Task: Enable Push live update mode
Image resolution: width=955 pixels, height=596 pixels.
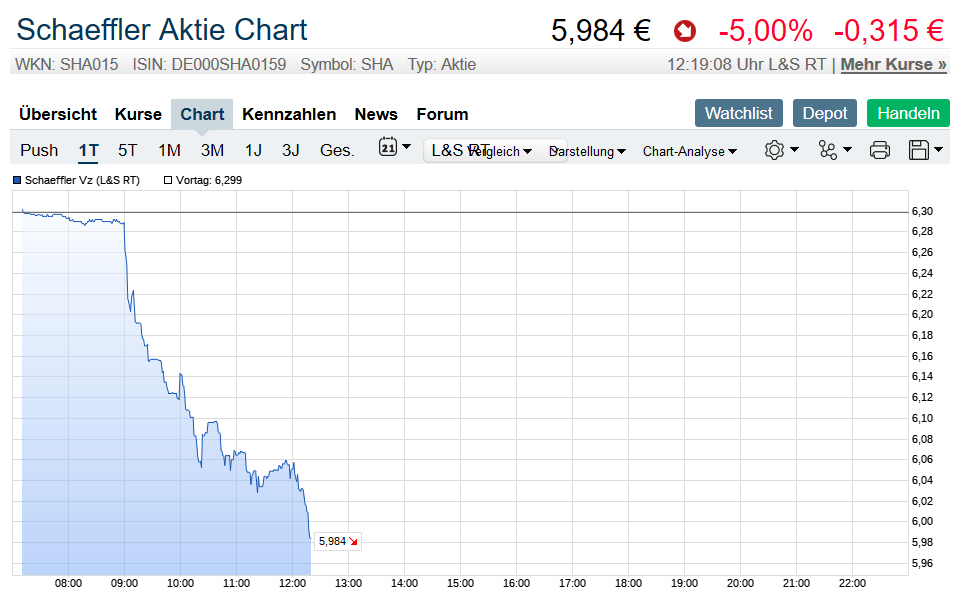Action: point(39,150)
